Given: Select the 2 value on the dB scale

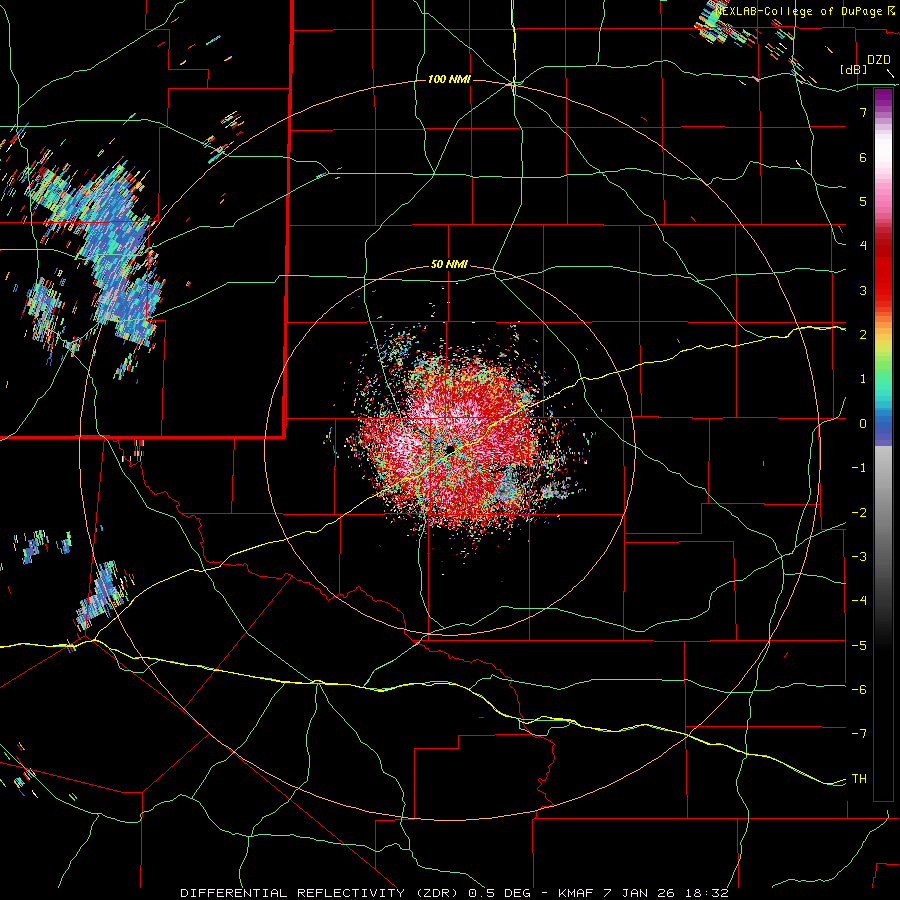Looking at the screenshot, I should click(863, 335).
